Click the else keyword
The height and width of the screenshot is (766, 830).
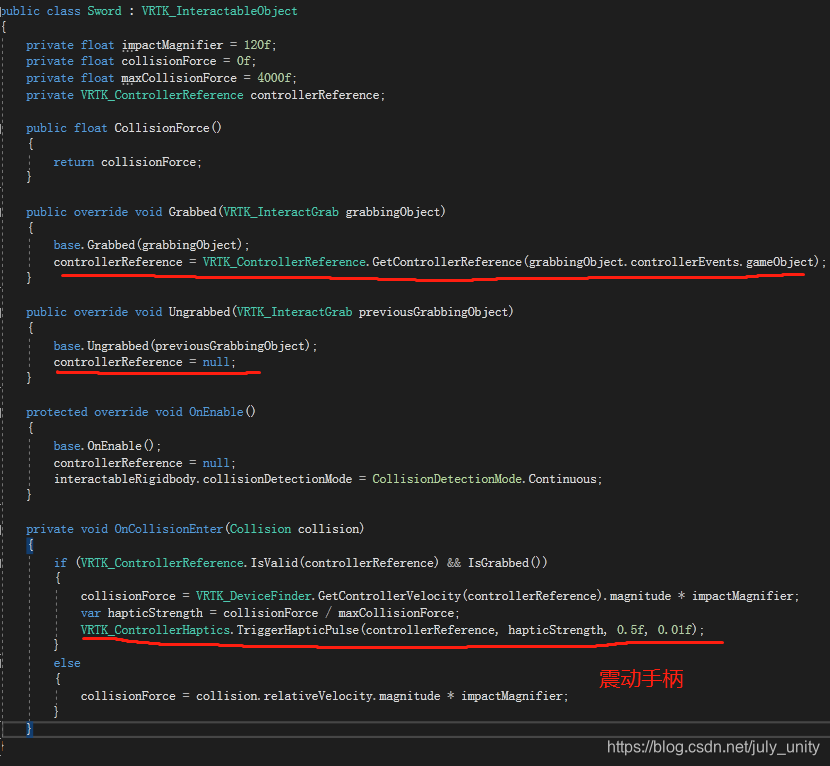(67, 663)
